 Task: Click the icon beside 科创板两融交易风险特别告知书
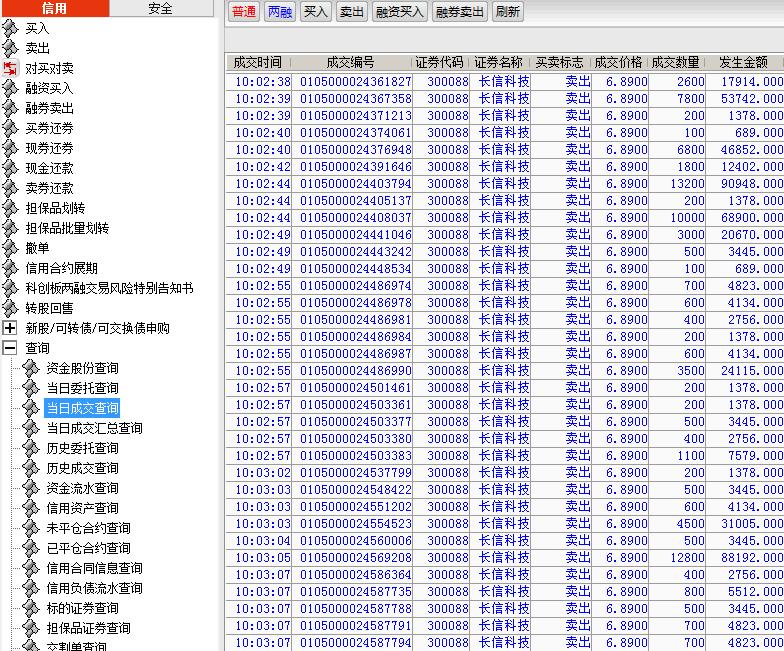(x=10, y=288)
